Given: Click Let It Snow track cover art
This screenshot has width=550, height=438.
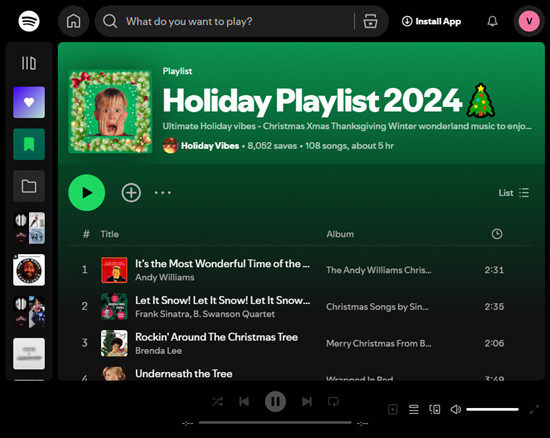Looking at the screenshot, I should pos(114,306).
